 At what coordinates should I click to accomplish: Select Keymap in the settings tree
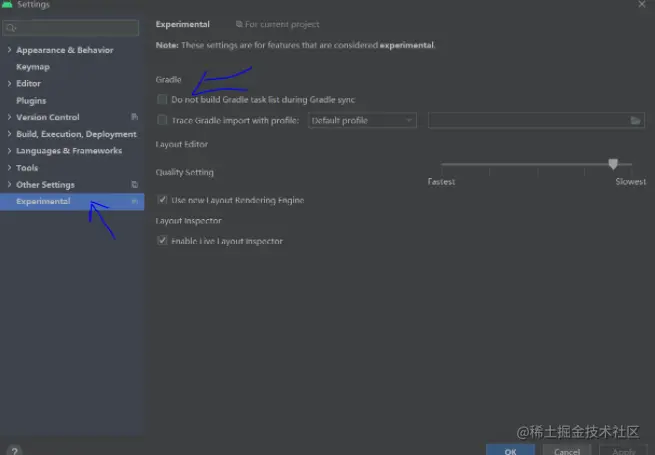33,67
